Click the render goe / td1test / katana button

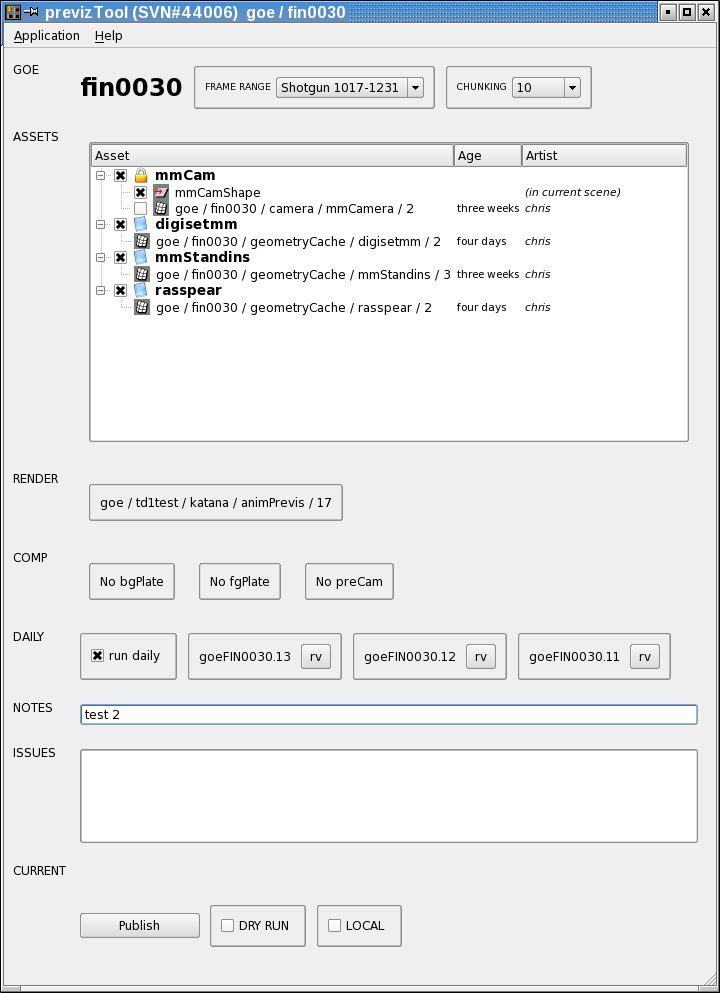(x=216, y=503)
